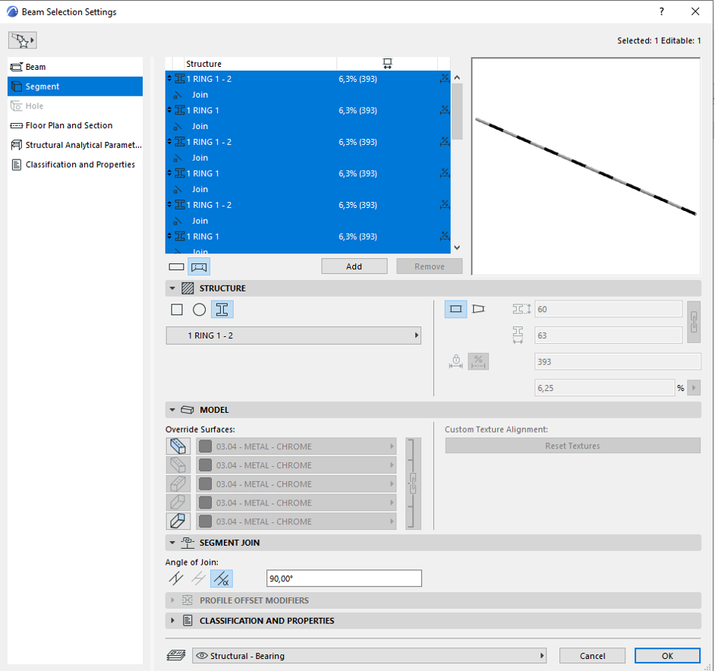Collapse the MODEL panel
The height and width of the screenshot is (671, 715).
[x=172, y=410]
